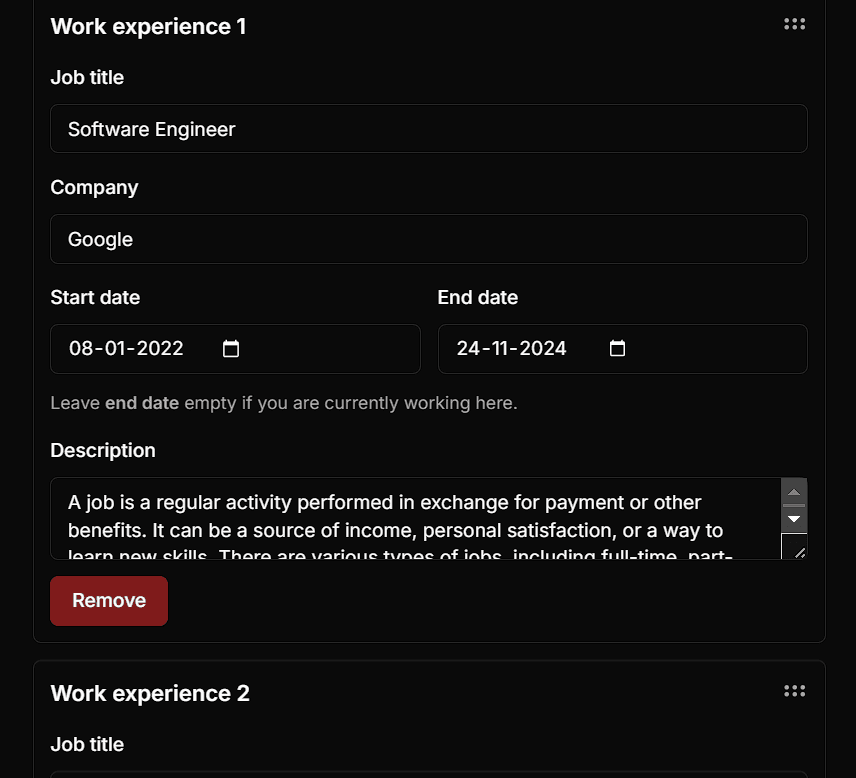Click Job title label under Work experience 2
The width and height of the screenshot is (856, 778).
click(x=87, y=745)
